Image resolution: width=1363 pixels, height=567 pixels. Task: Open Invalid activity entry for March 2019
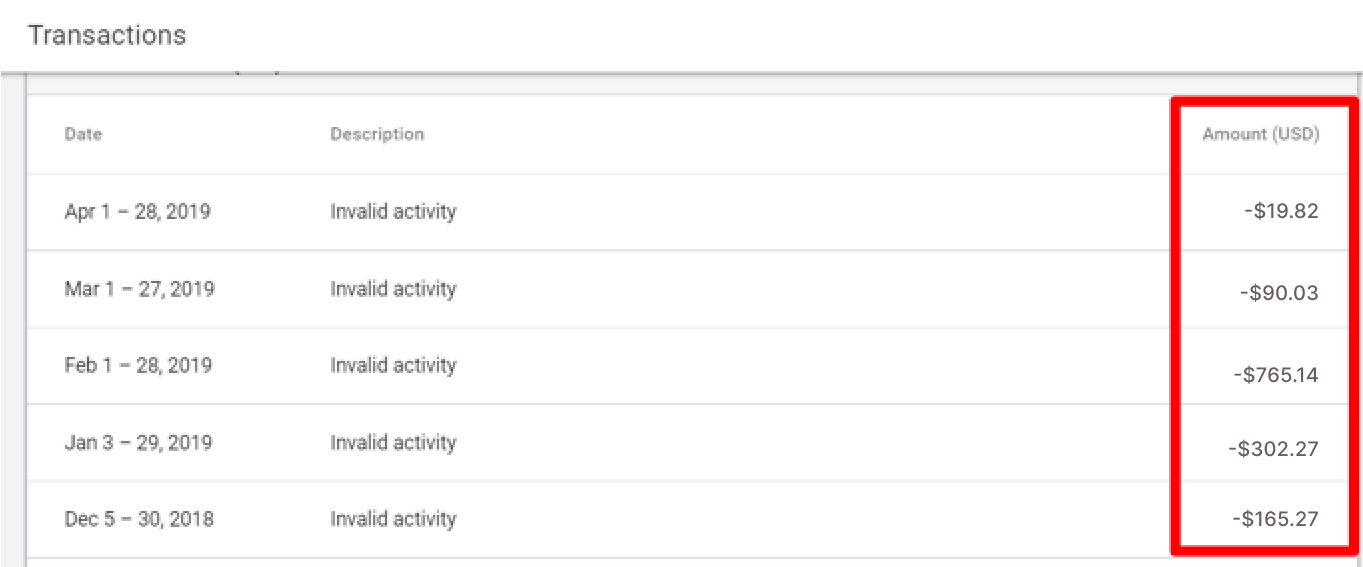click(x=393, y=289)
